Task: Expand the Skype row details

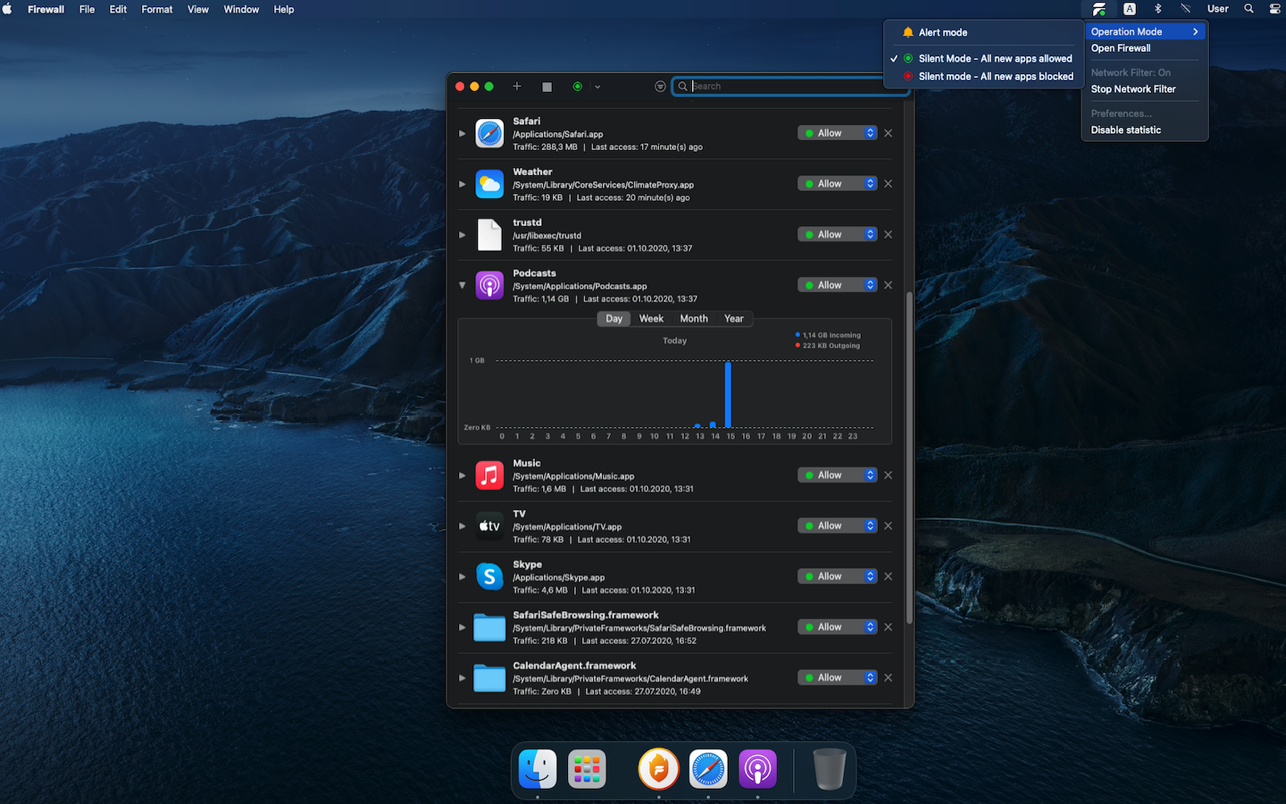Action: coord(462,576)
